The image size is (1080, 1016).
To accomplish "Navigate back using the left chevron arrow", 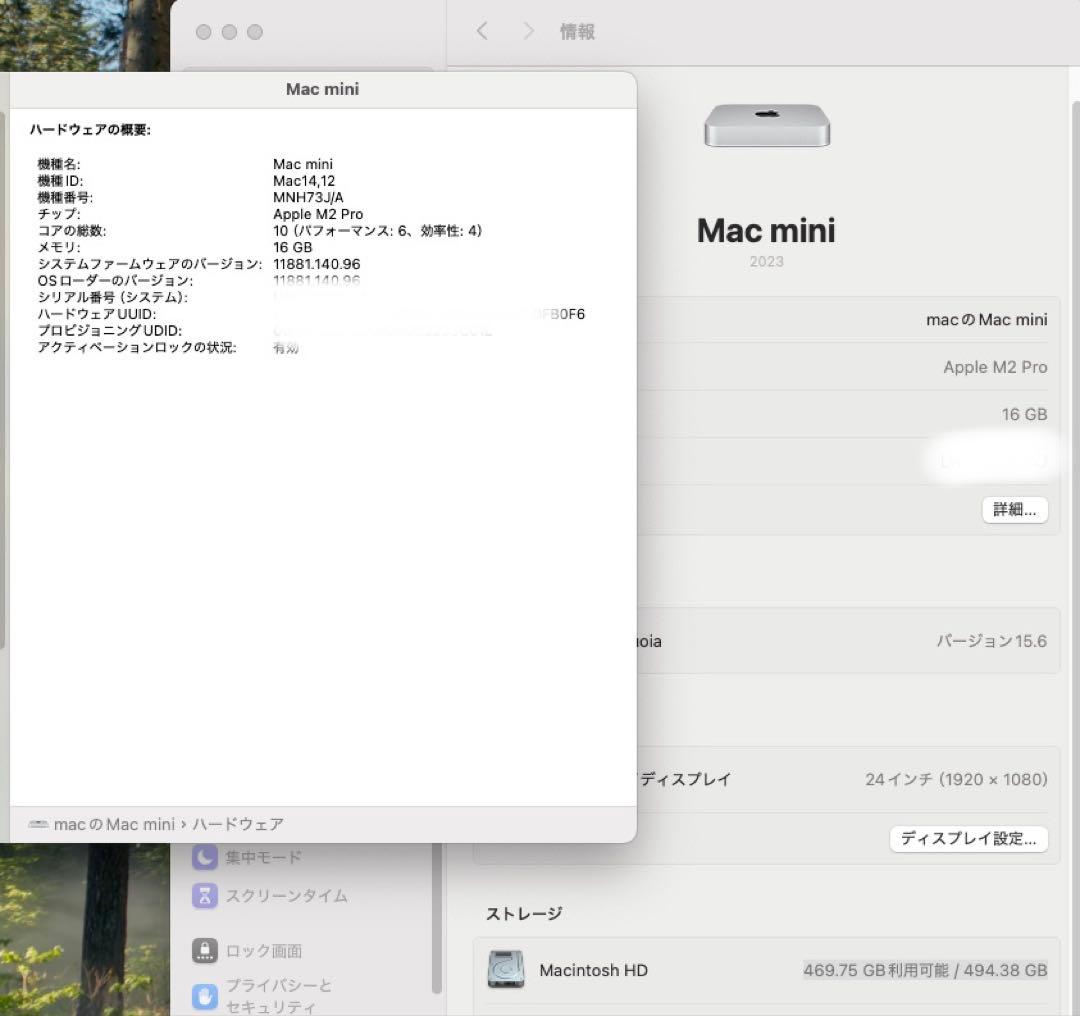I will click(481, 31).
